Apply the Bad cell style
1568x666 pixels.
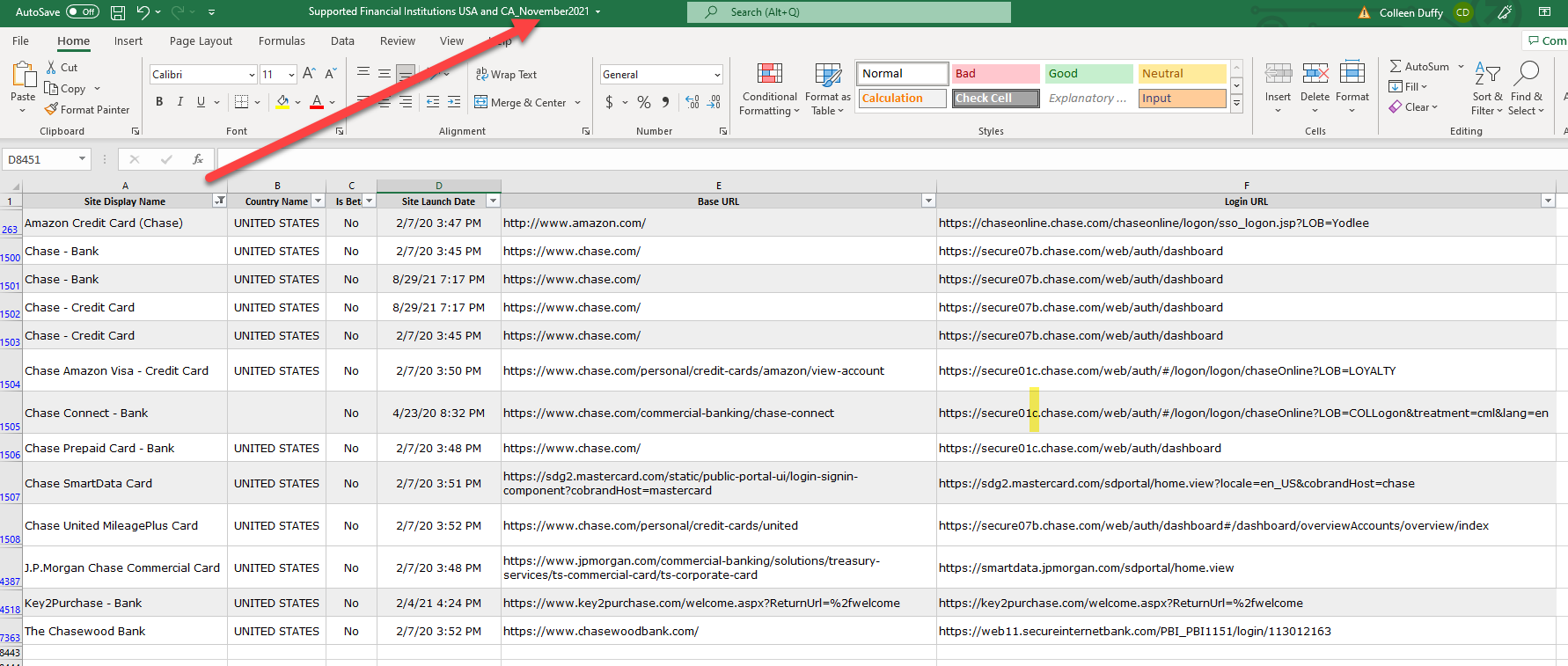(x=996, y=73)
